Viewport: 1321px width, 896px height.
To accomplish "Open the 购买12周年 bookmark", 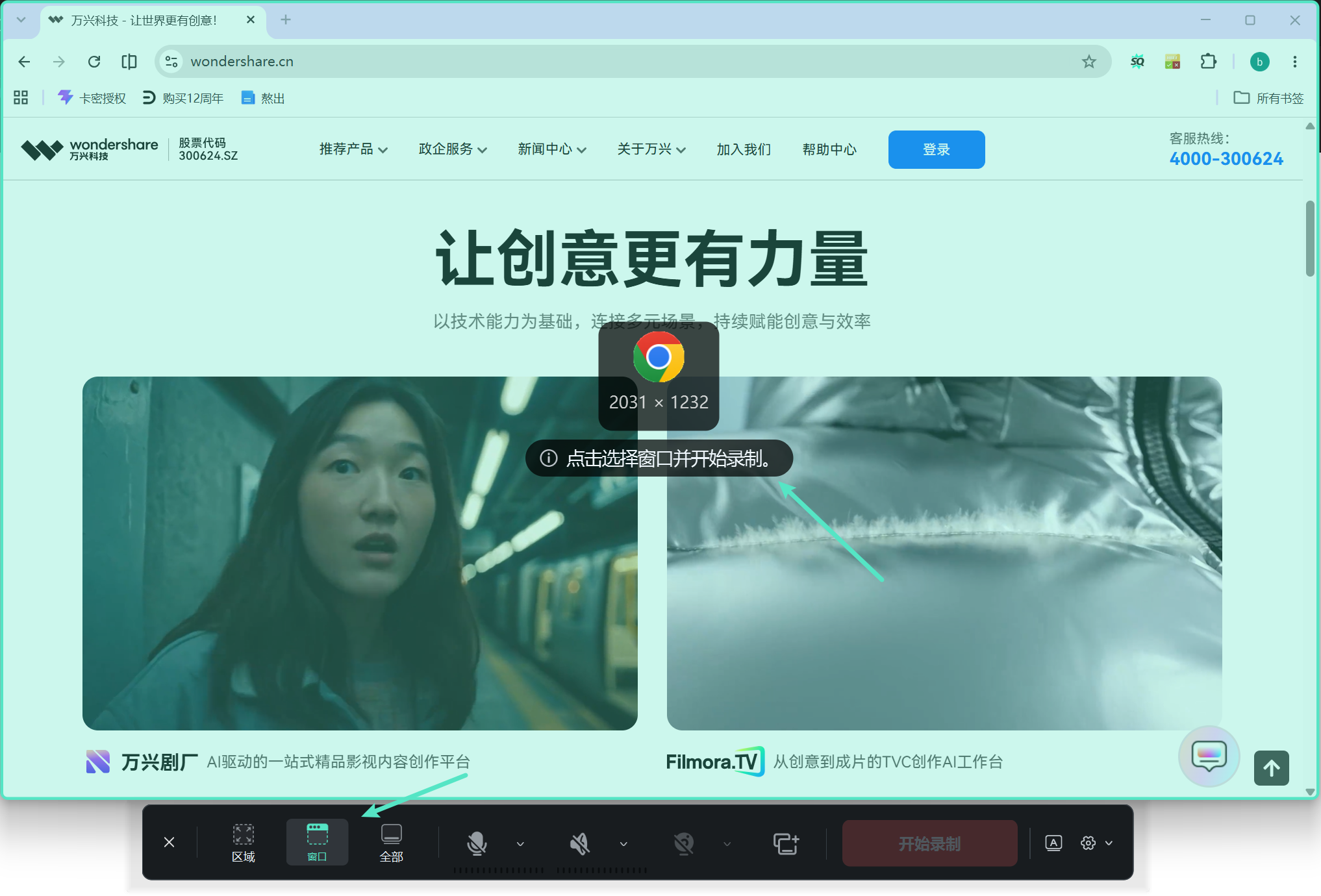I will (182, 98).
